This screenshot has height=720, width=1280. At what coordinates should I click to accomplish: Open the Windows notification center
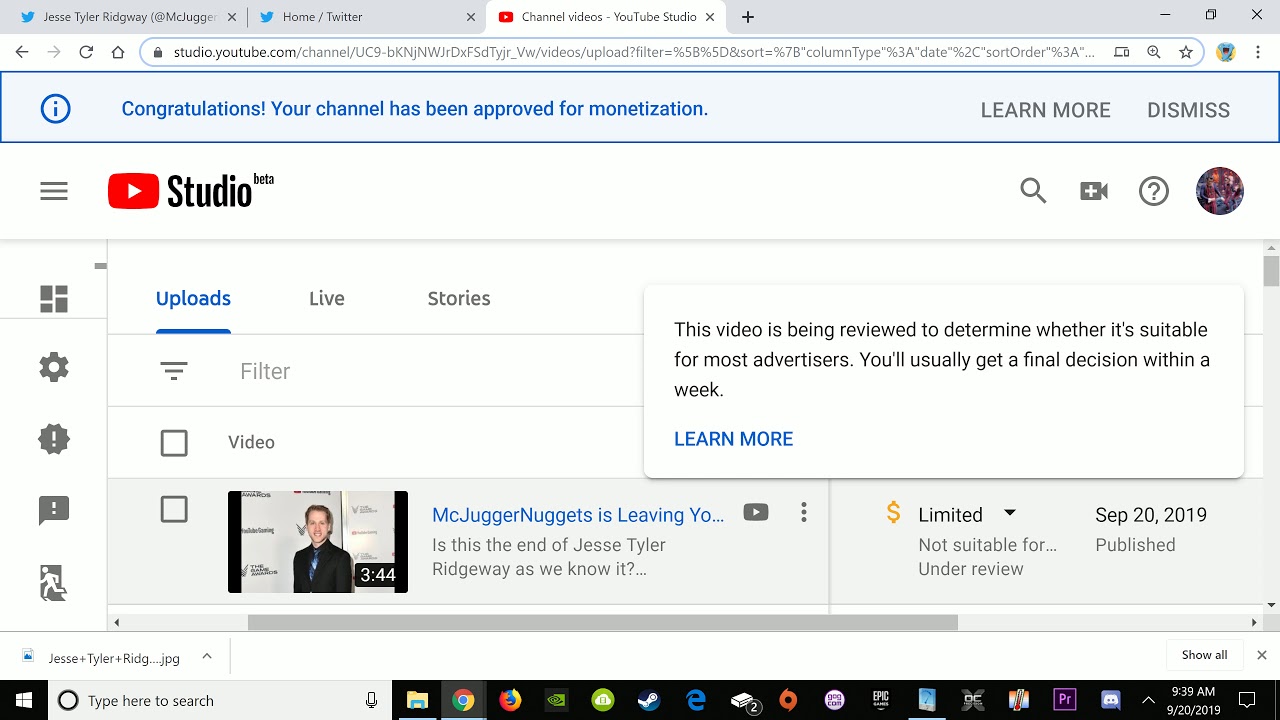[x=1247, y=700]
